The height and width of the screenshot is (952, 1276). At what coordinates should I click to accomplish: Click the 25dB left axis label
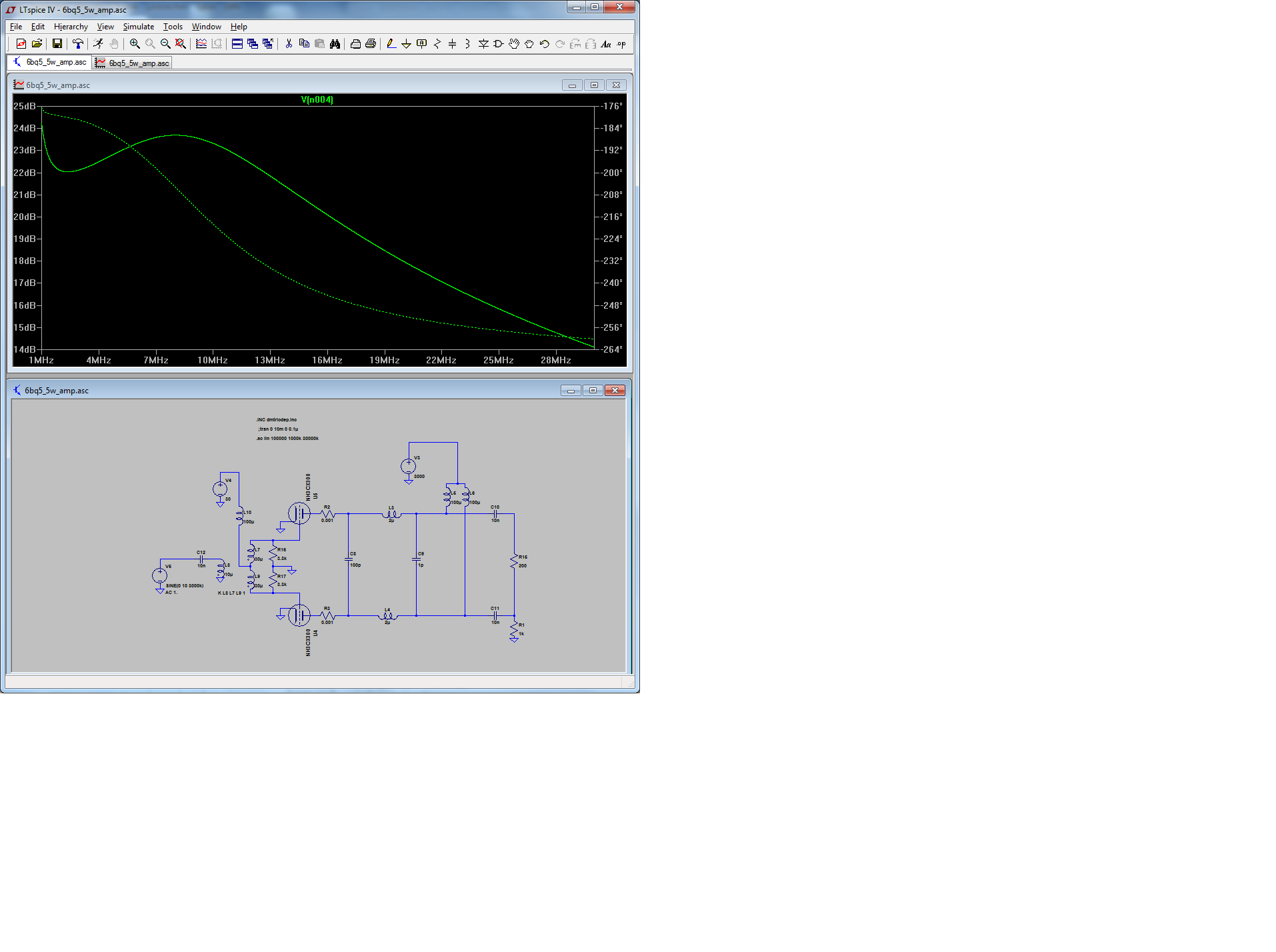25,106
